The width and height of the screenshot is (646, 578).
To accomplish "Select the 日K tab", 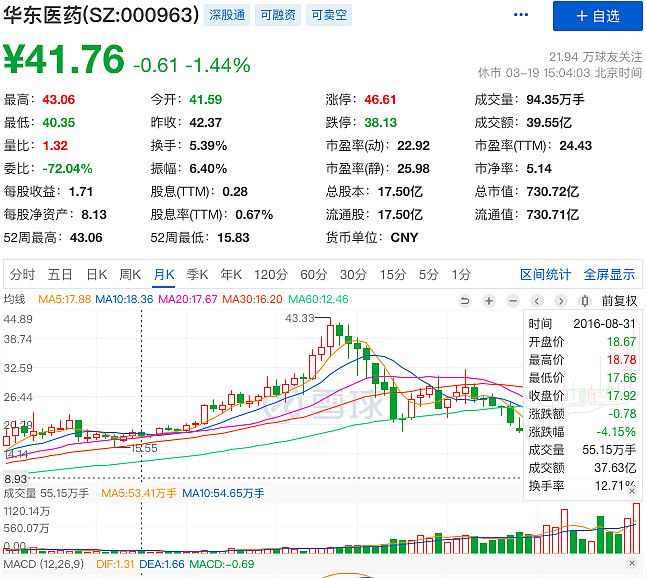I will [97, 274].
